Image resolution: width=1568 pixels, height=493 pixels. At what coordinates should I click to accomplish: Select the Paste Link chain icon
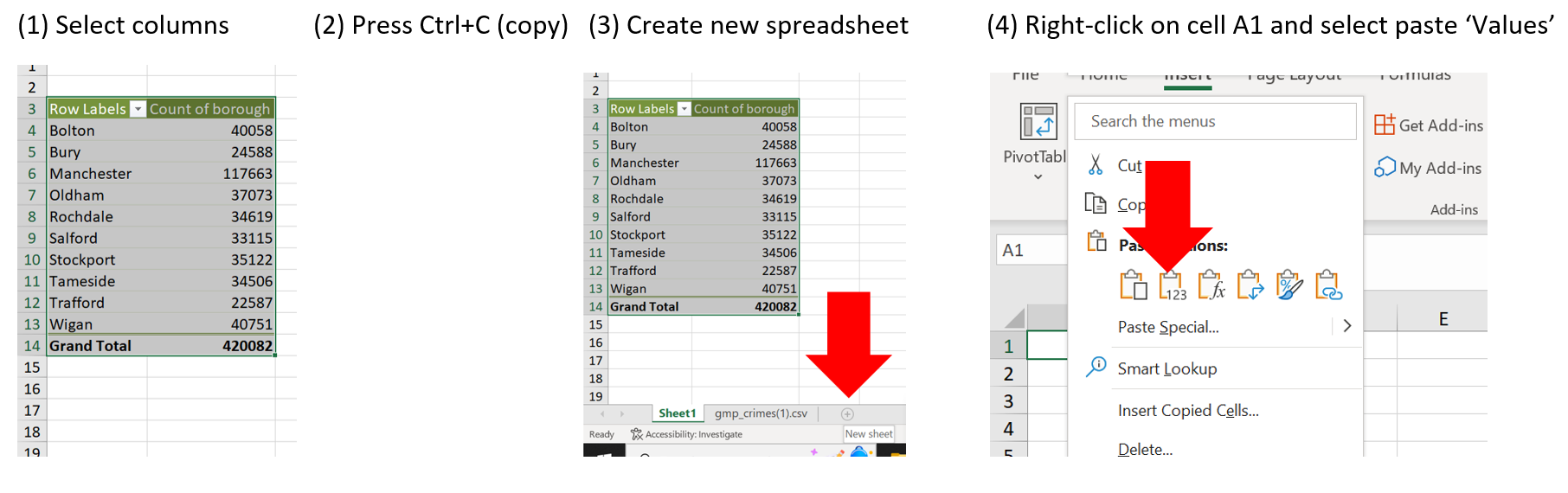(1327, 285)
